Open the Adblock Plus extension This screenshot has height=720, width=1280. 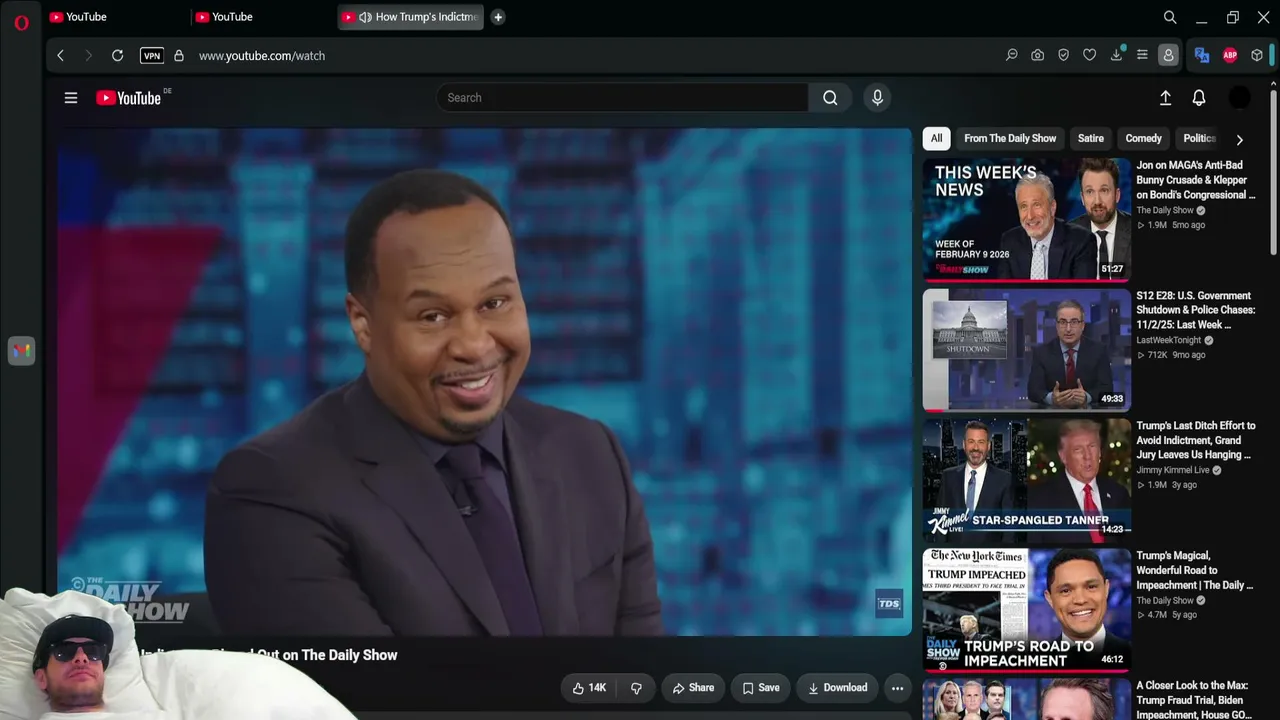1230,56
